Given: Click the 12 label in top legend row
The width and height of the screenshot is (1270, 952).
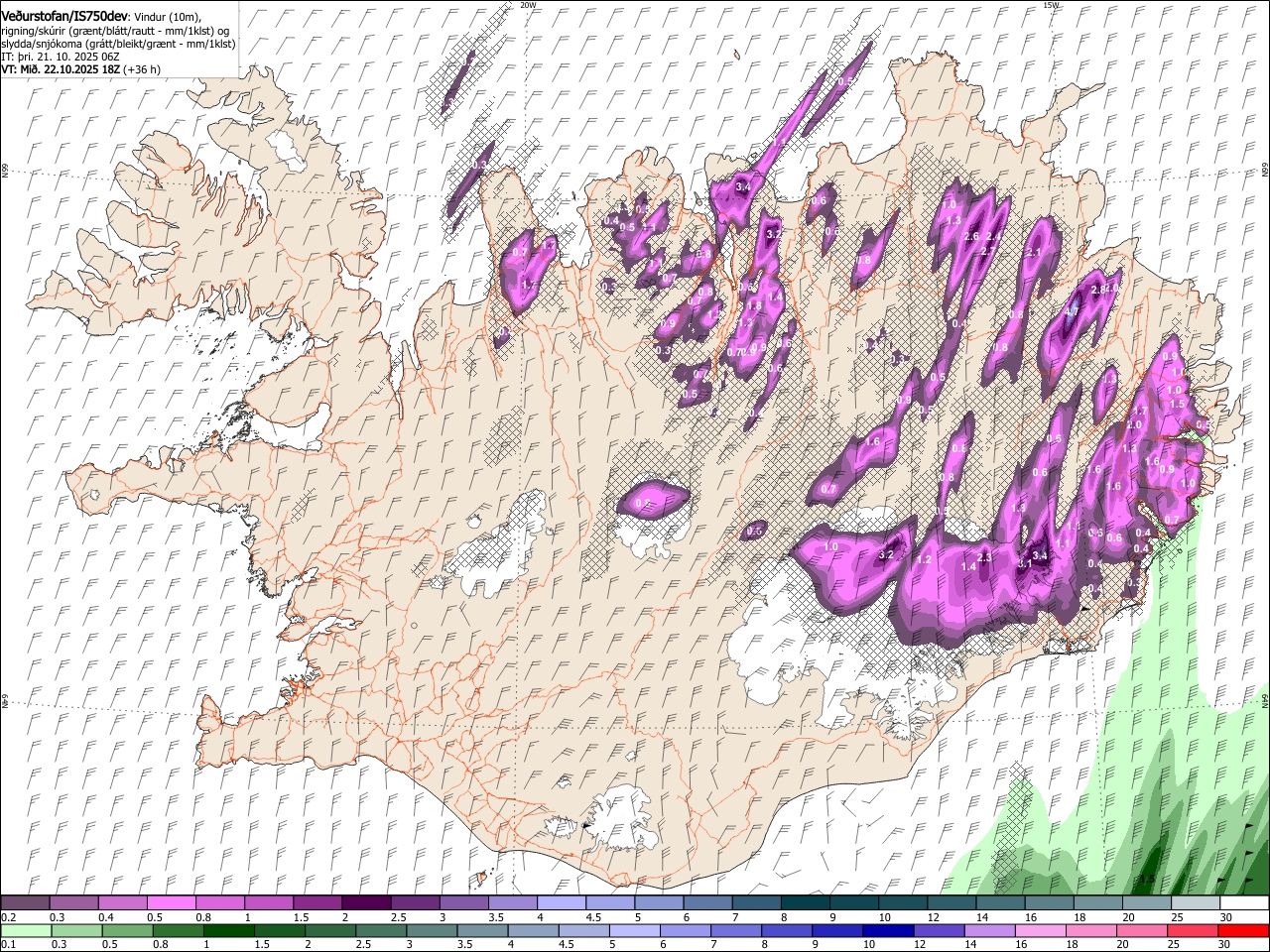Looking at the screenshot, I should coord(932,917).
